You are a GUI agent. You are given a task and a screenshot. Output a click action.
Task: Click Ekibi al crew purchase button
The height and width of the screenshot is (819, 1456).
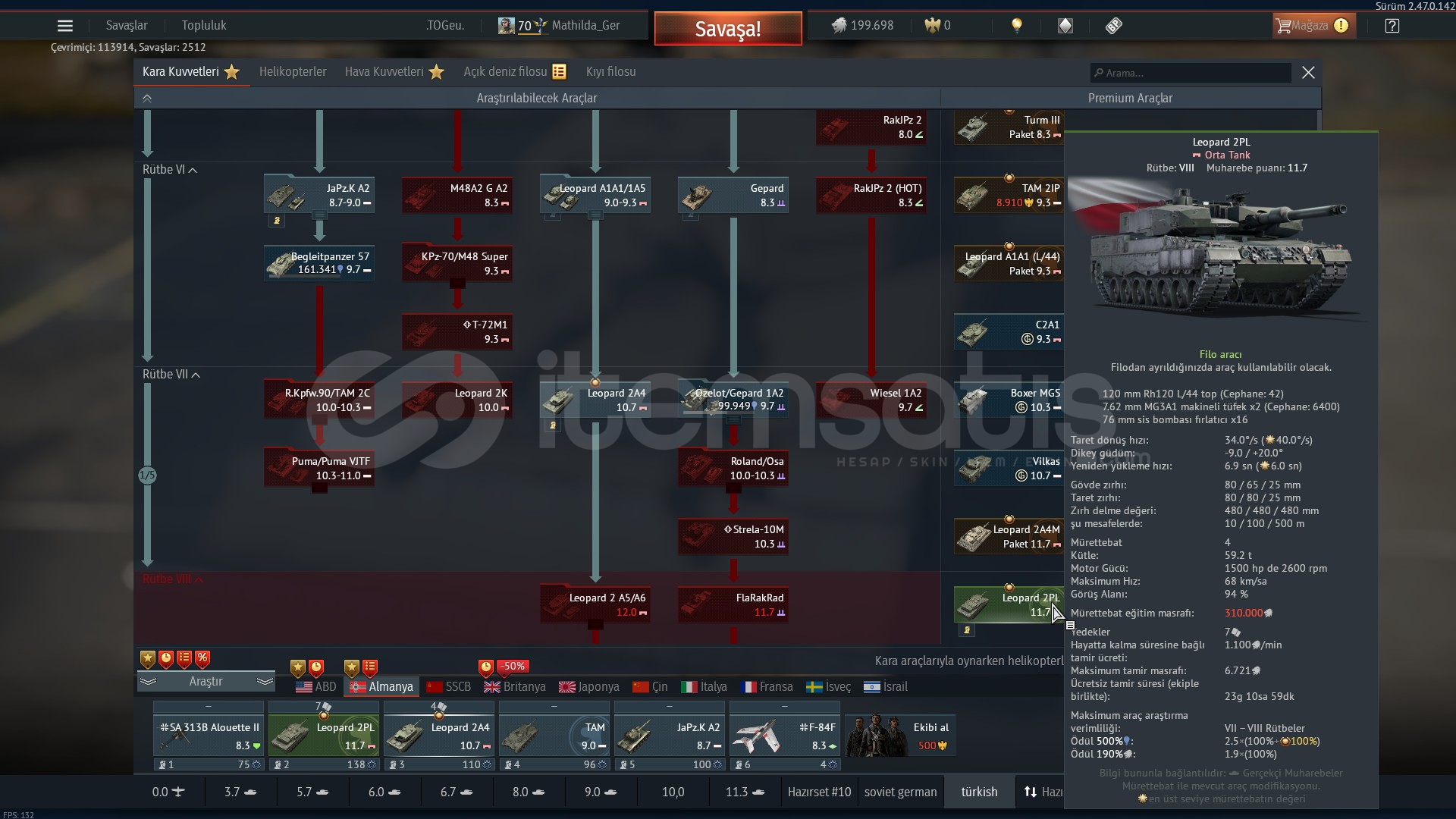(x=899, y=736)
